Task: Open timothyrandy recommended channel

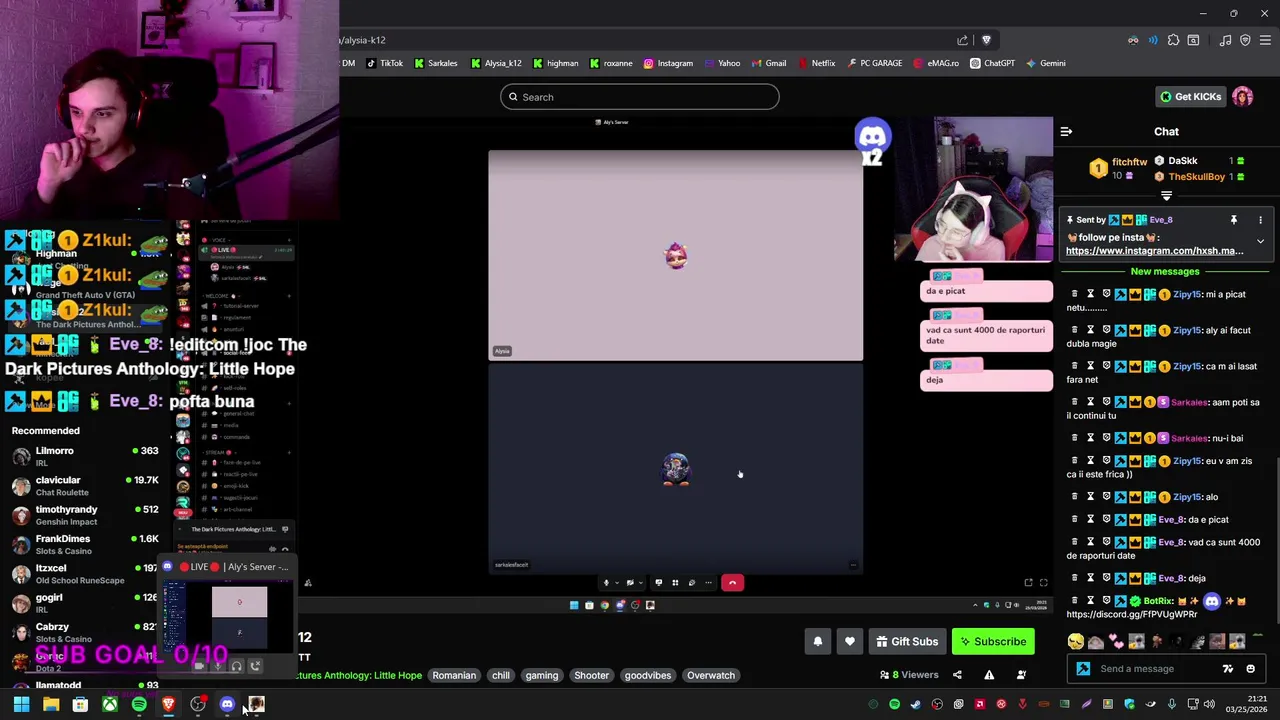Action: pos(83,515)
